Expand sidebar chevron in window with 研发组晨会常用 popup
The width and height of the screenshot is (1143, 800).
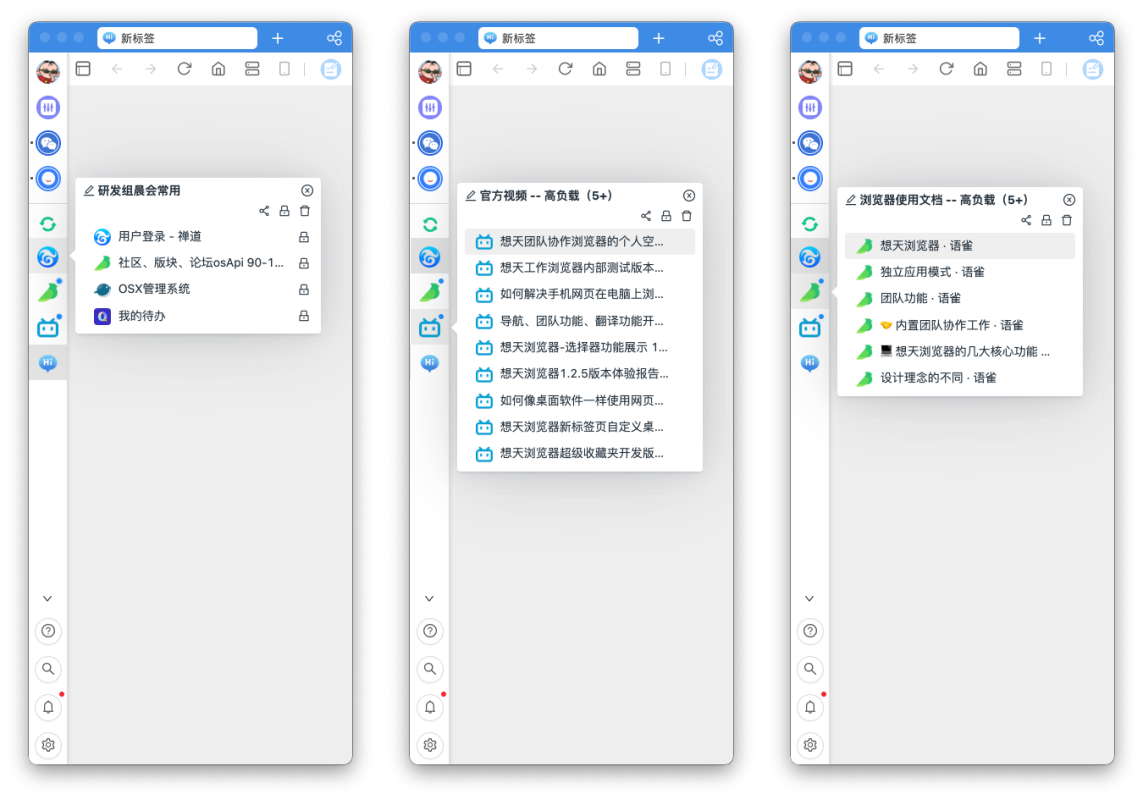48,599
